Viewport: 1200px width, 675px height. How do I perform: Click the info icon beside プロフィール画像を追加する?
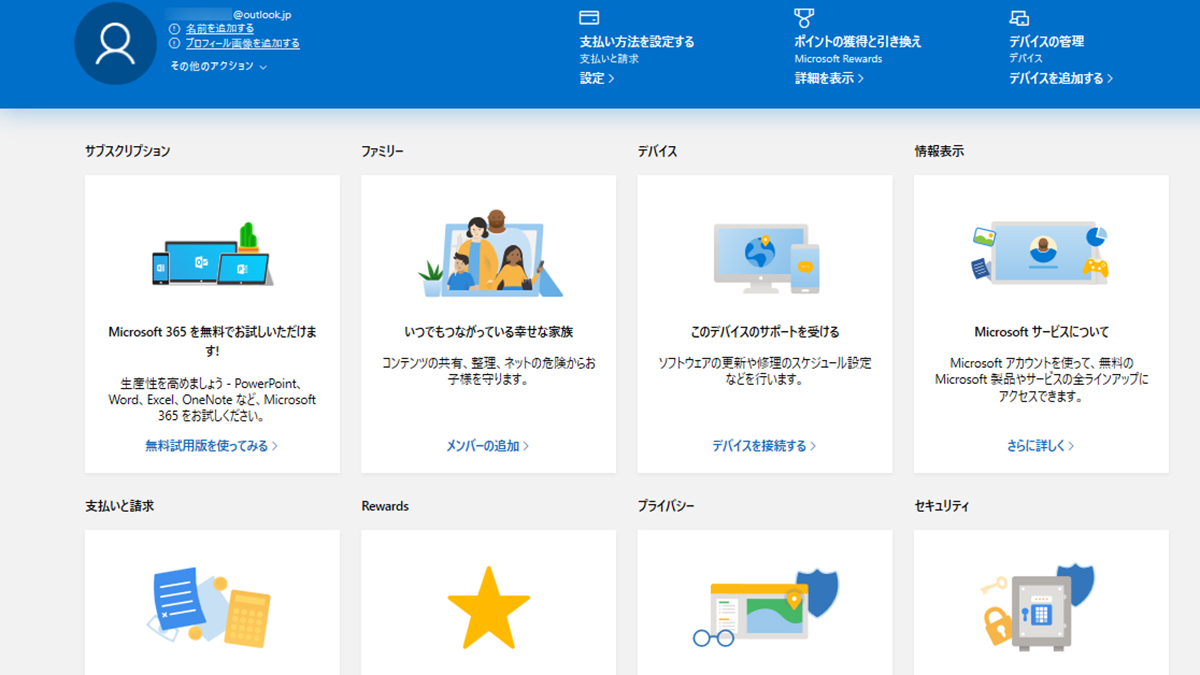click(175, 43)
